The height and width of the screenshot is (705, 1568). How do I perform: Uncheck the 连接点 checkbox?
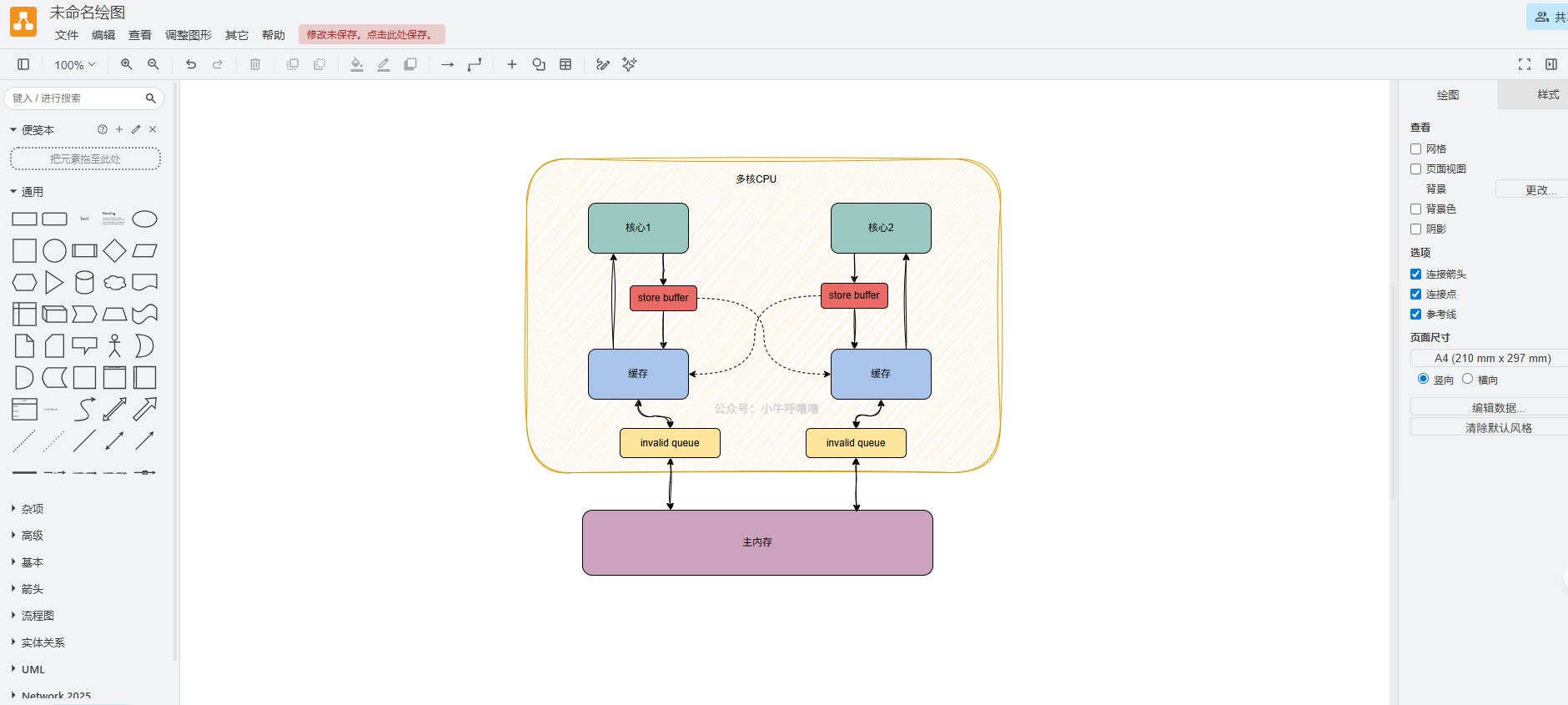tap(1415, 295)
